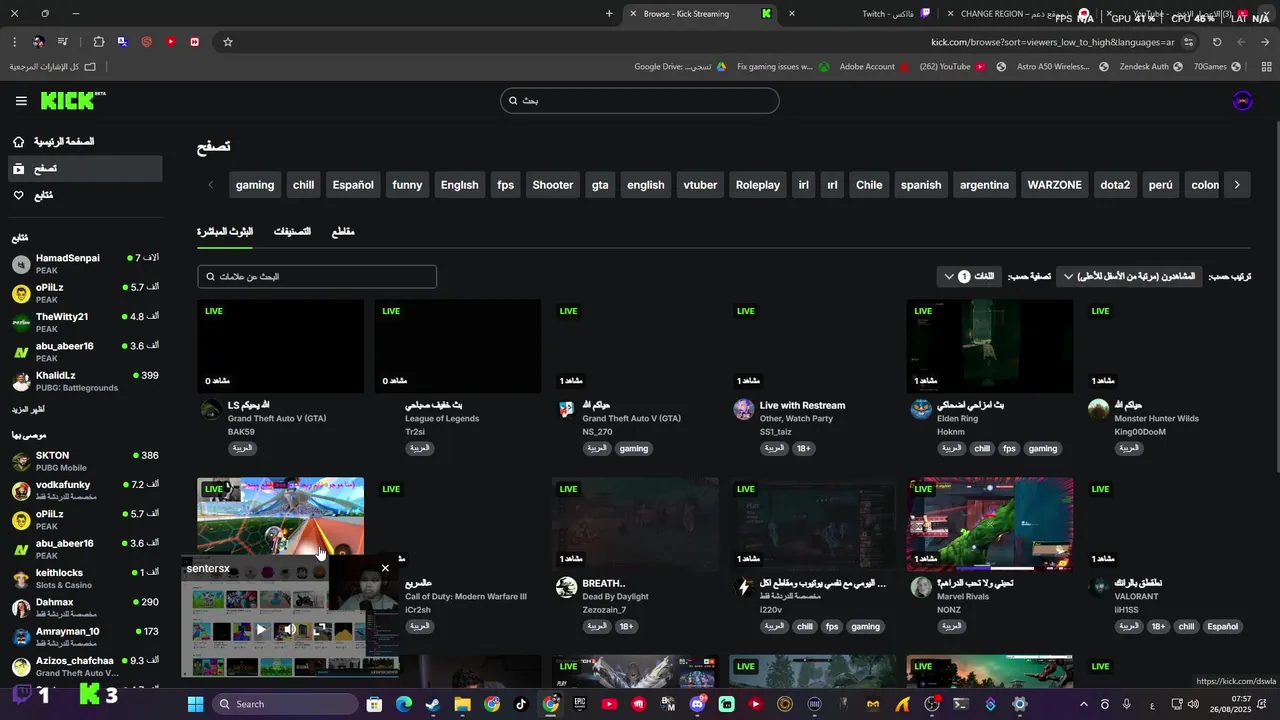Open the browser extensions puzzle icon
This screenshot has height=720, width=1280.
[x=98, y=42]
